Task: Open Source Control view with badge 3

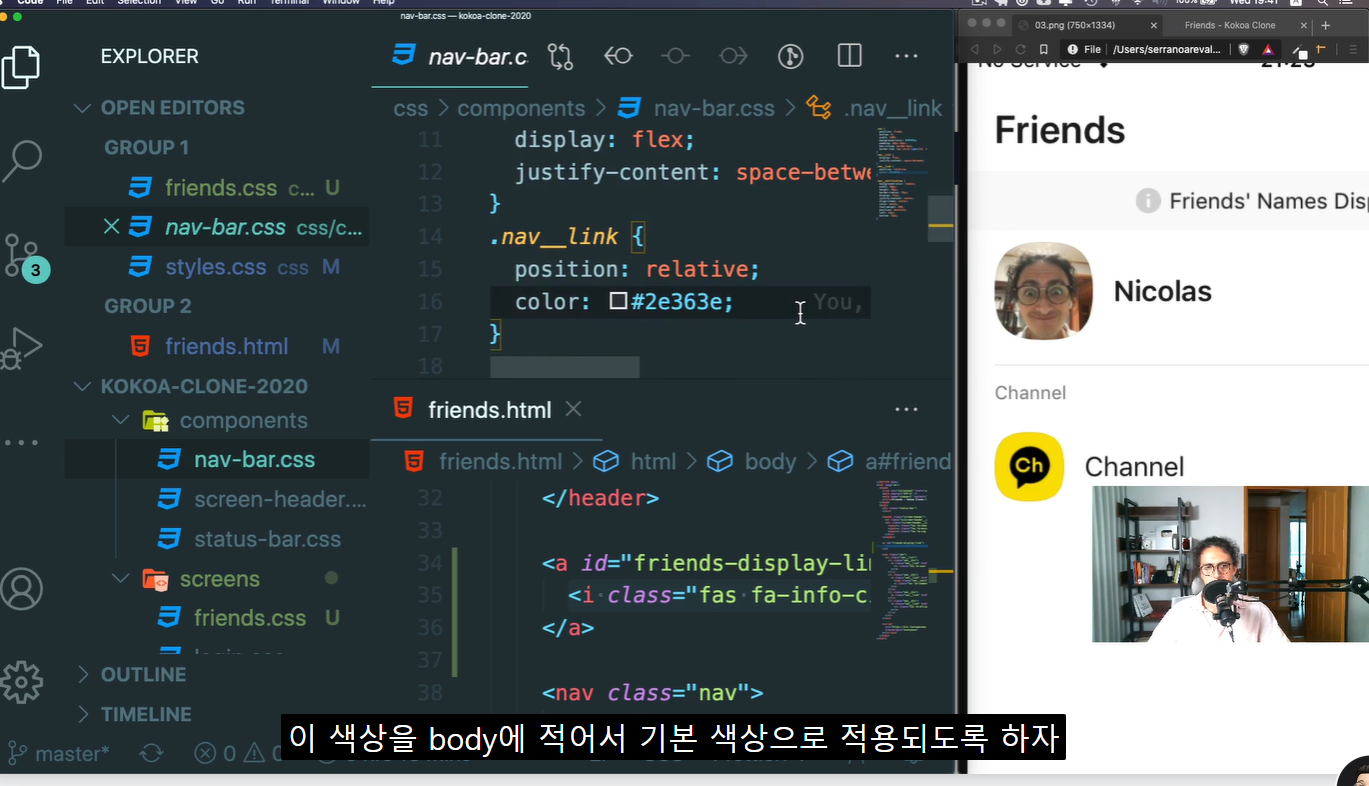Action: (x=24, y=256)
